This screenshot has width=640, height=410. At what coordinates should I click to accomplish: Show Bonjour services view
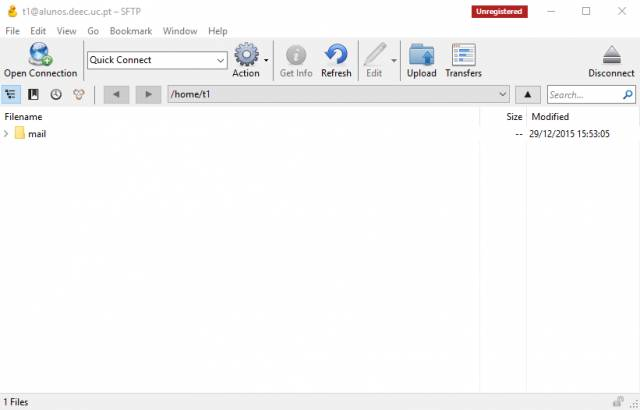pos(79,95)
